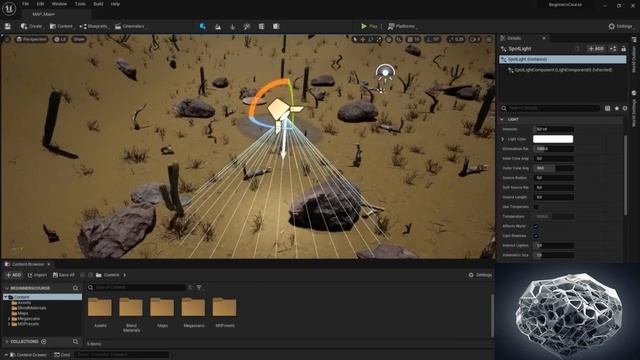
Task: Open the Tools menu
Action: 80,4
